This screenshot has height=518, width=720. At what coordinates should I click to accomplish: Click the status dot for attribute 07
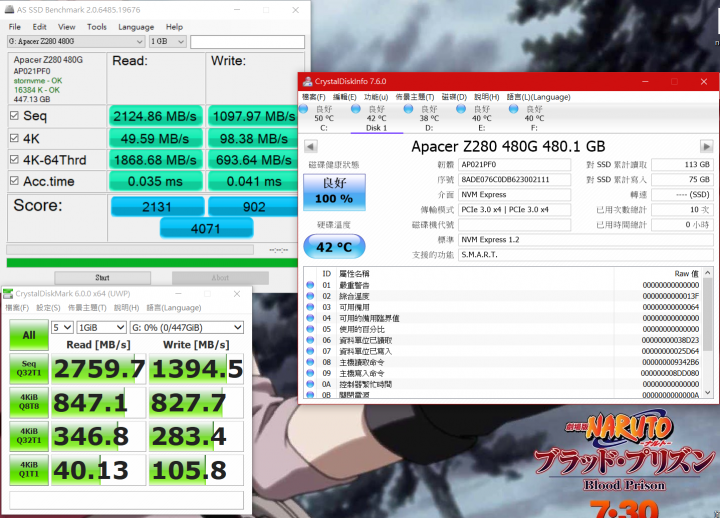coord(310,351)
